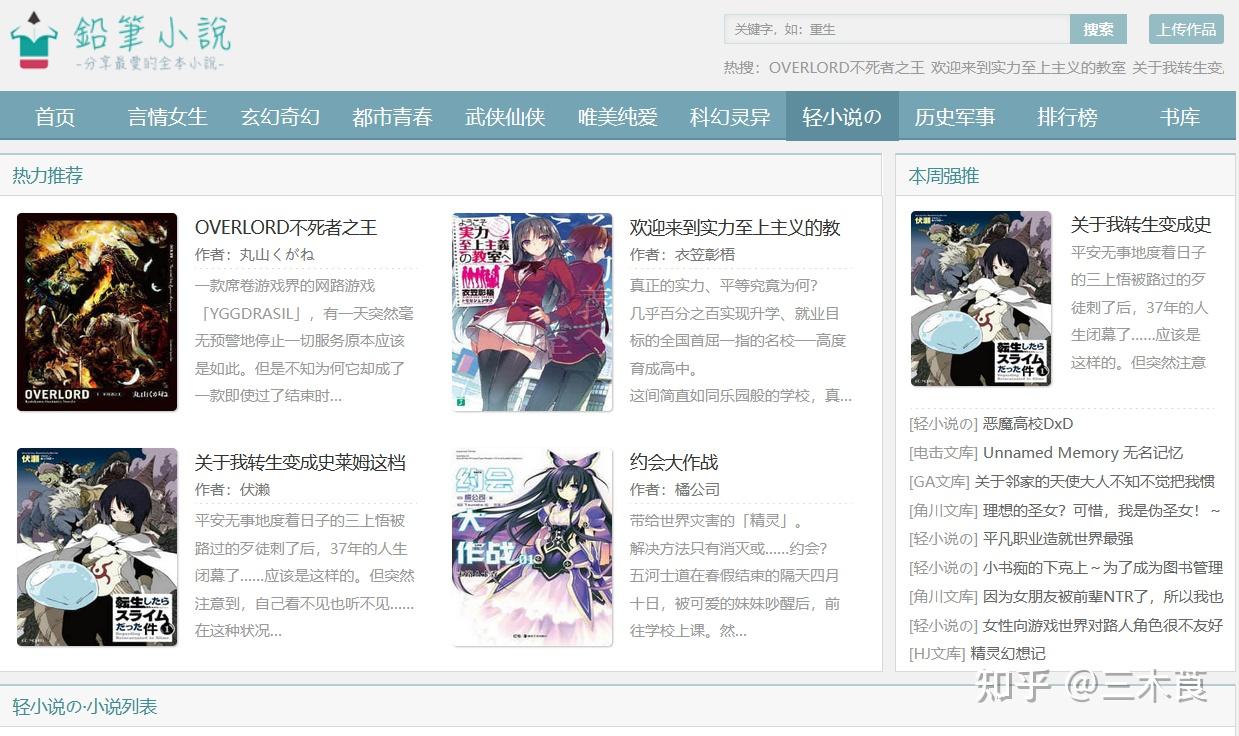Click the [HJ文库] category tag
The width and height of the screenshot is (1239, 736).
click(x=937, y=654)
